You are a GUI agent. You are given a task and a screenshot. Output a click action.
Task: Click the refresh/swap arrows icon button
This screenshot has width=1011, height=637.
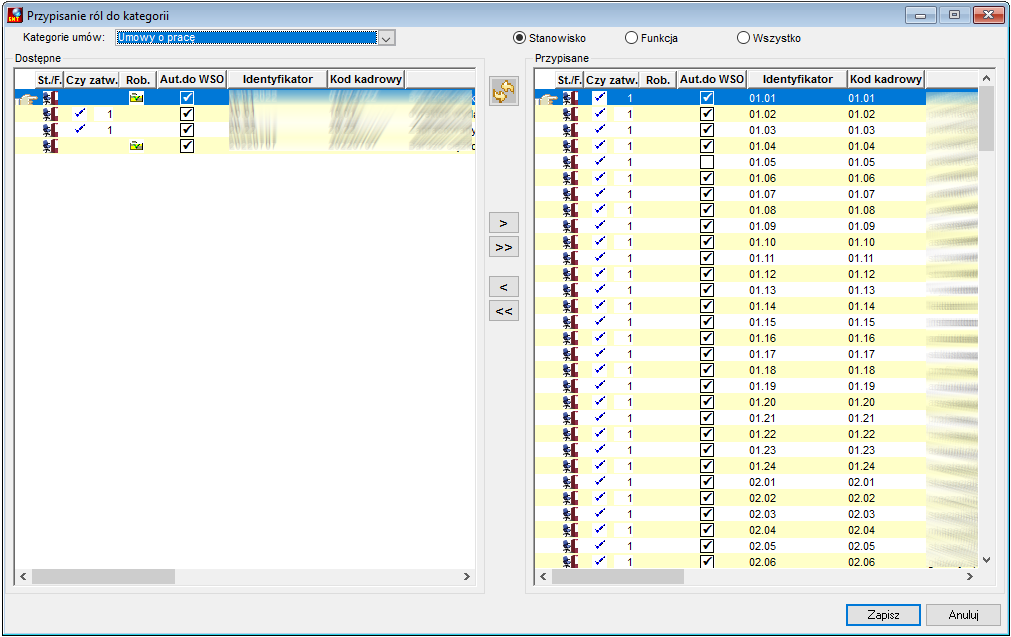tap(504, 91)
